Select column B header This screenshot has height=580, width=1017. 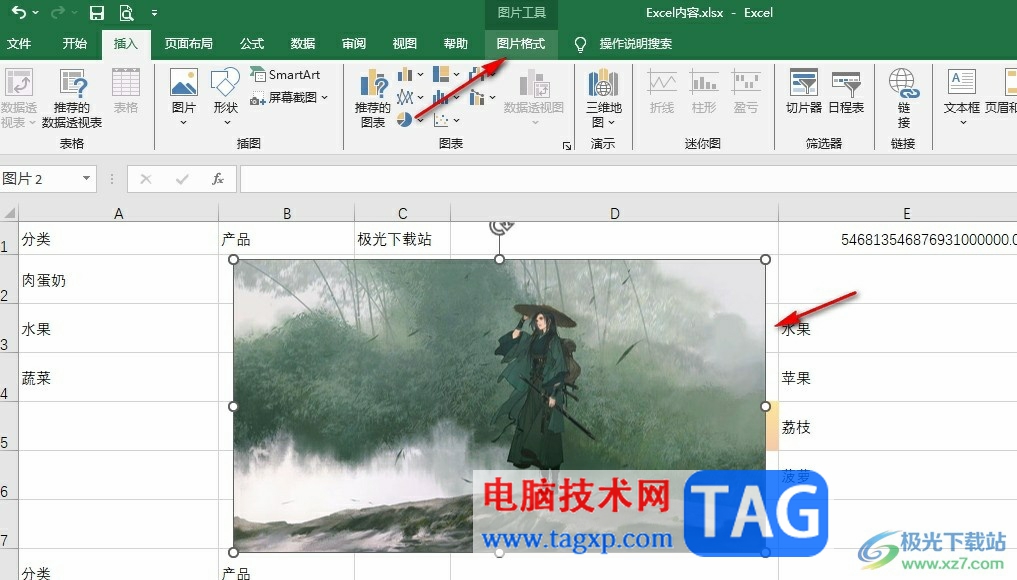click(x=287, y=213)
